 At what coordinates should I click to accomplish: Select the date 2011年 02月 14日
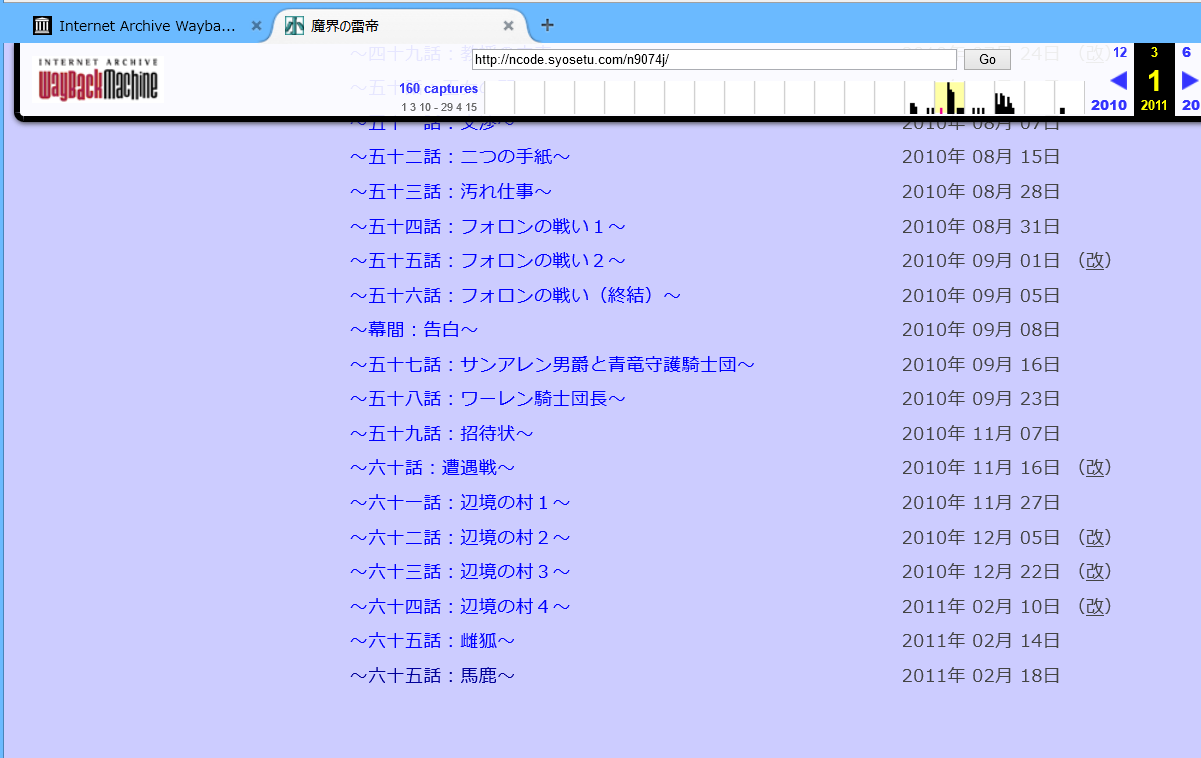(x=981, y=641)
